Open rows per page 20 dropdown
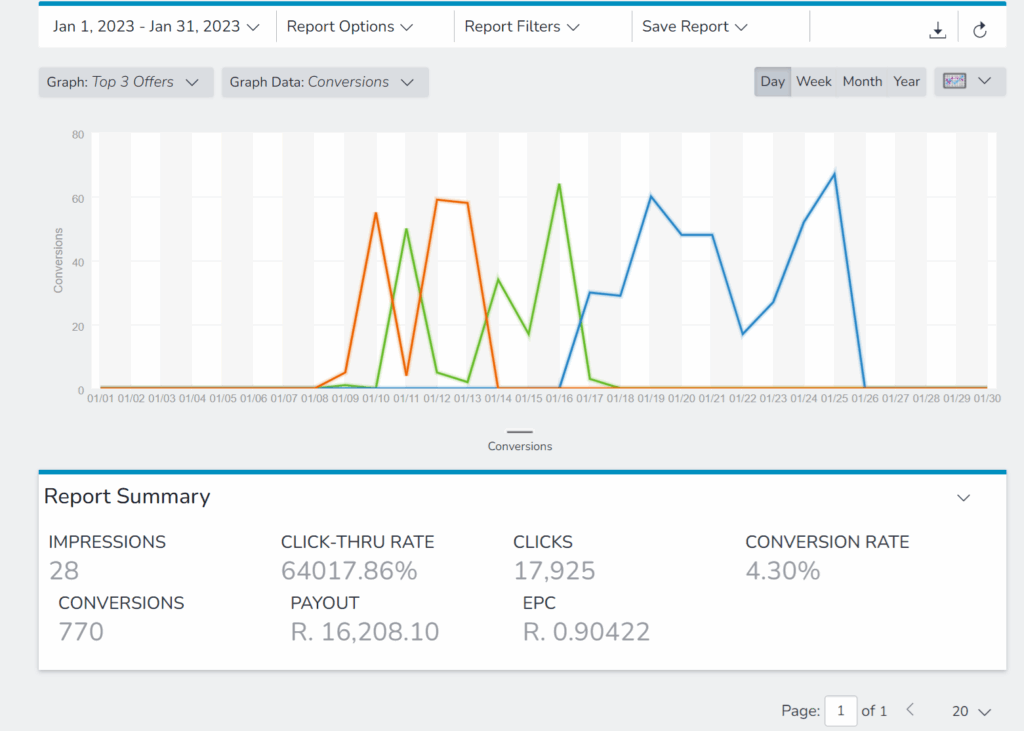The height and width of the screenshot is (731, 1024). click(x=971, y=711)
